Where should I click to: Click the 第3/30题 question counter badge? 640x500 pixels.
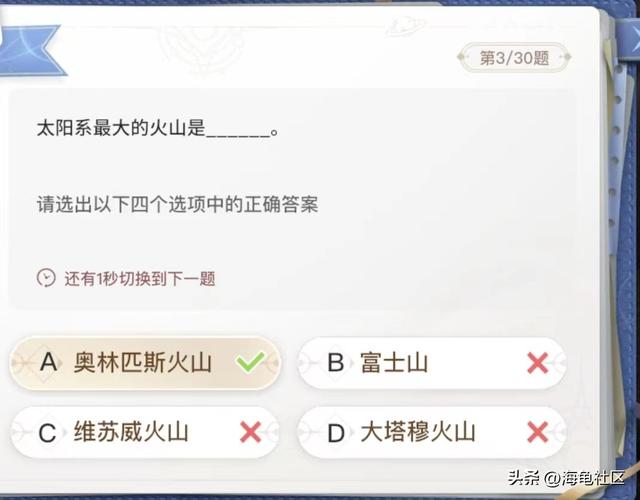(x=514, y=57)
